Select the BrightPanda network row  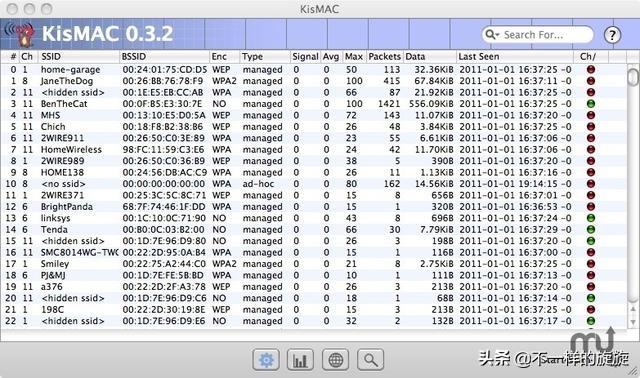313,207
